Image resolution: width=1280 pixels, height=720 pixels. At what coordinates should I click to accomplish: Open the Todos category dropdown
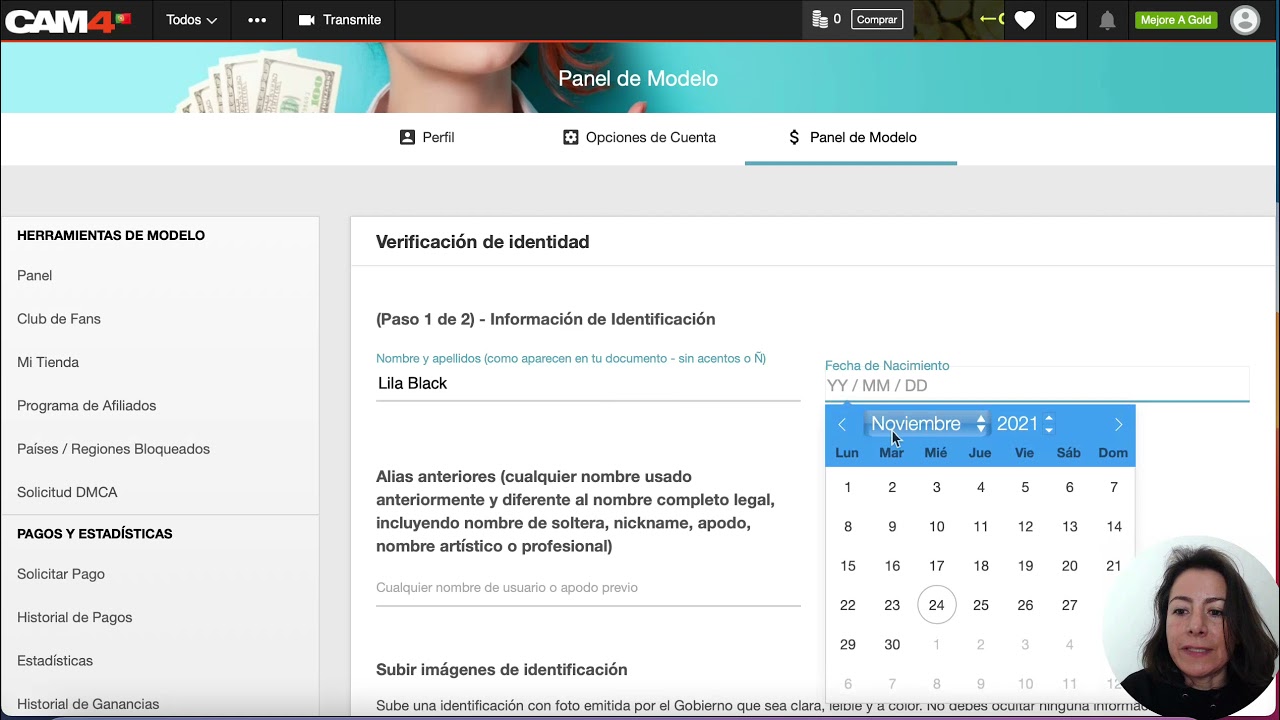coord(191,20)
